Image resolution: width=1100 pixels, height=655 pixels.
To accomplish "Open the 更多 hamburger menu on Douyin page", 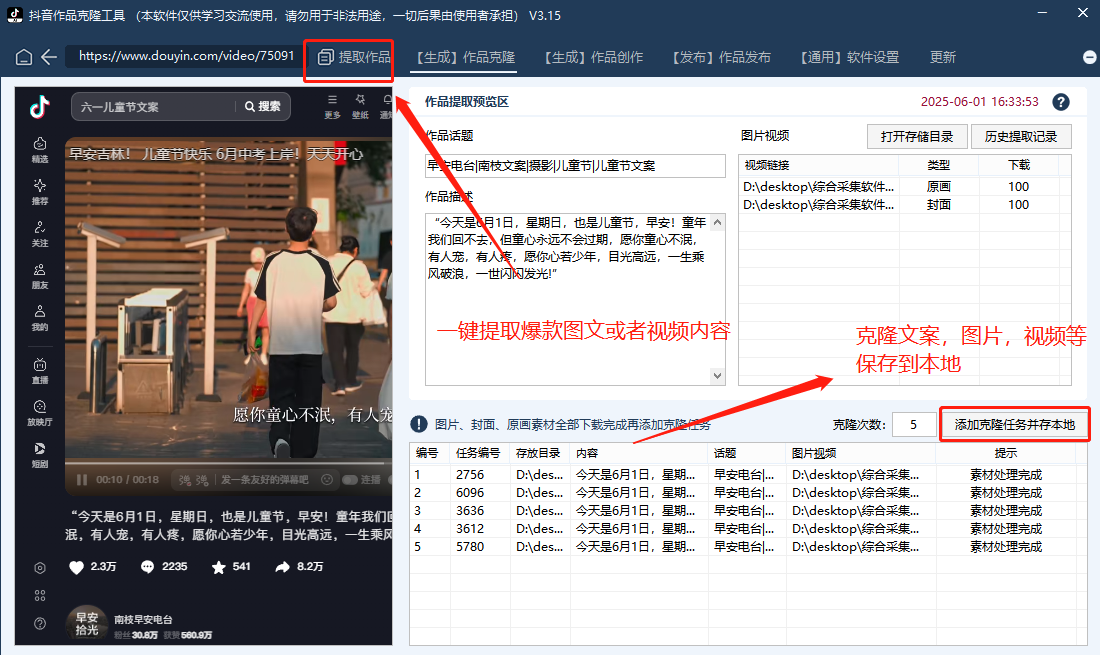I will pyautogui.click(x=331, y=100).
